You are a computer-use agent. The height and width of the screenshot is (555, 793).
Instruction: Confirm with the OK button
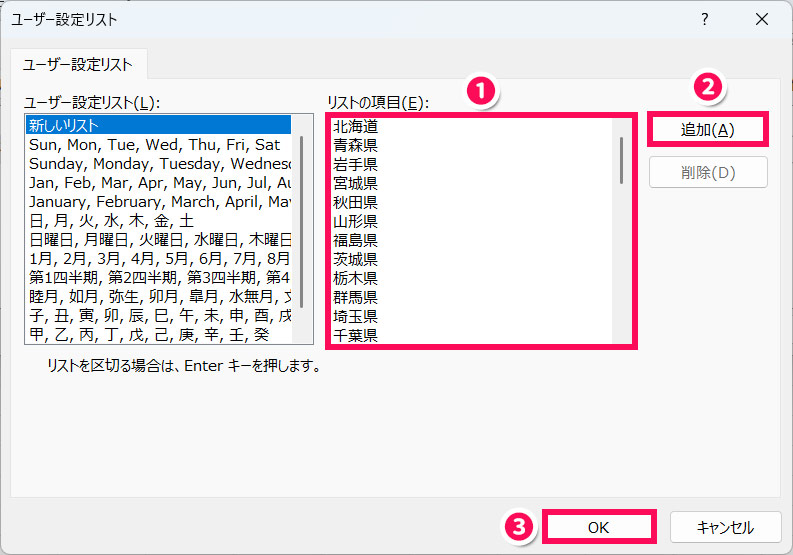click(599, 527)
